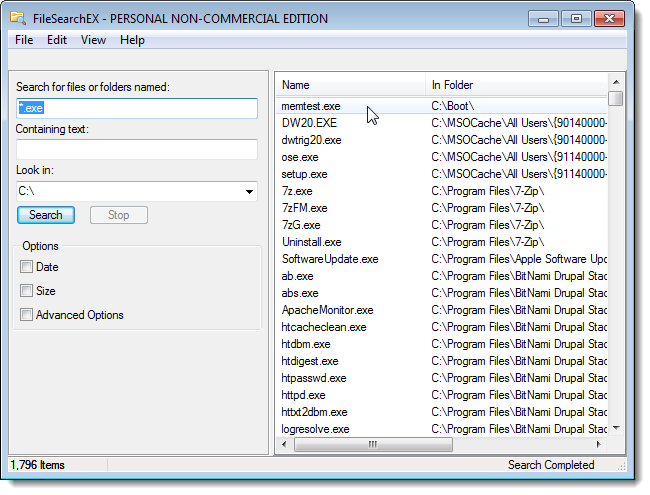The image size is (650, 495).
Task: Select 7zFM.exe in the results list
Action: tap(304, 208)
